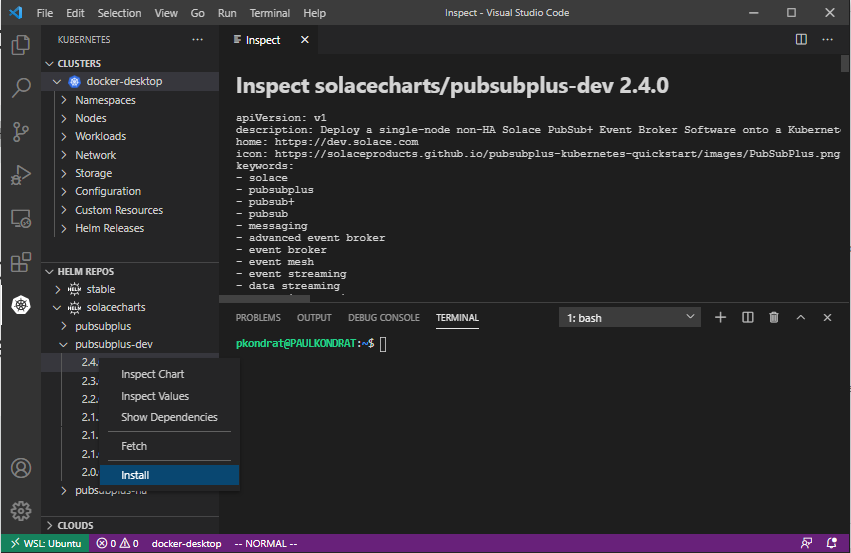Open the Extensions view icon

click(20, 262)
